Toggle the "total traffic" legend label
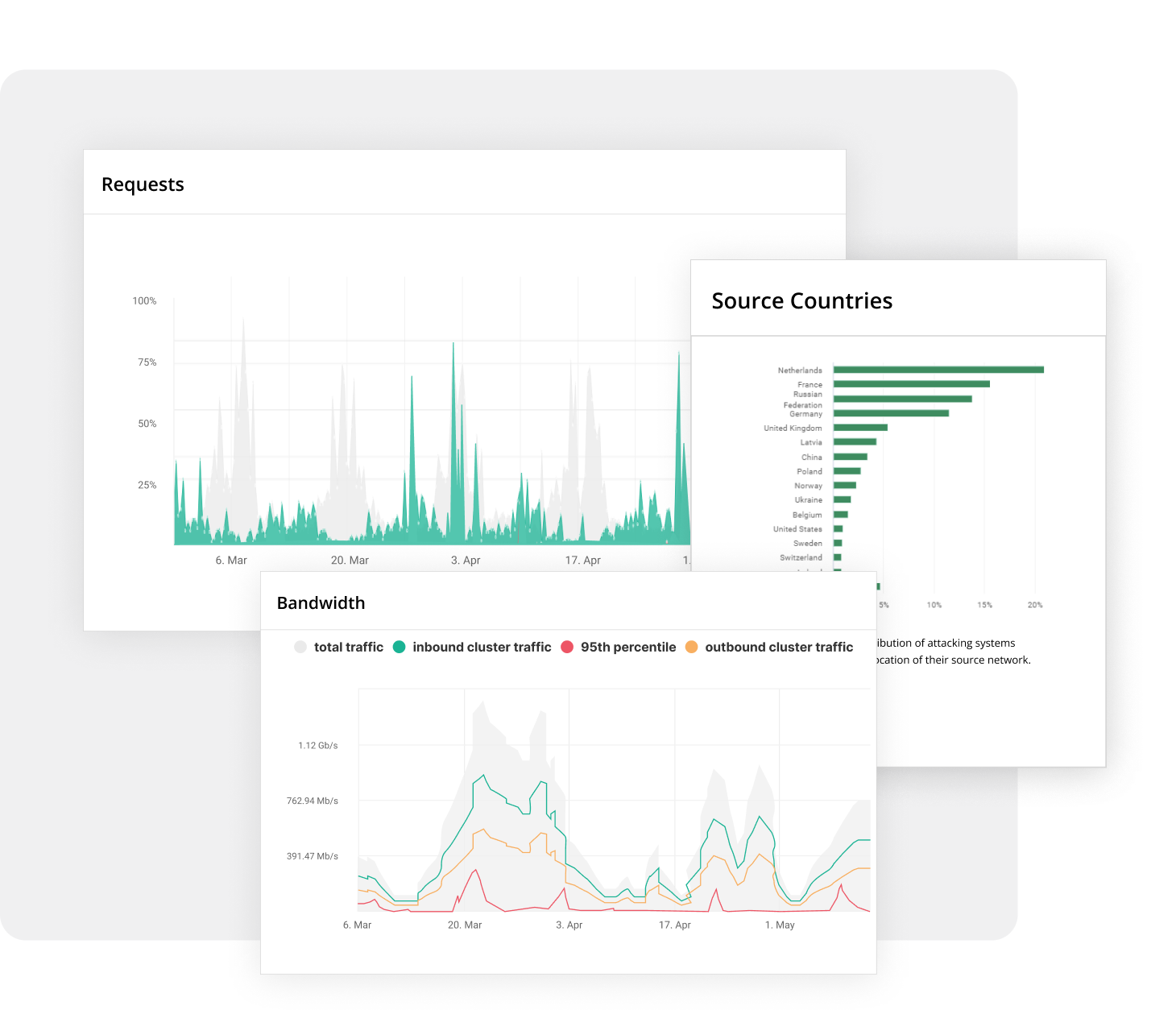This screenshot has width=1176, height=1010. (x=348, y=647)
